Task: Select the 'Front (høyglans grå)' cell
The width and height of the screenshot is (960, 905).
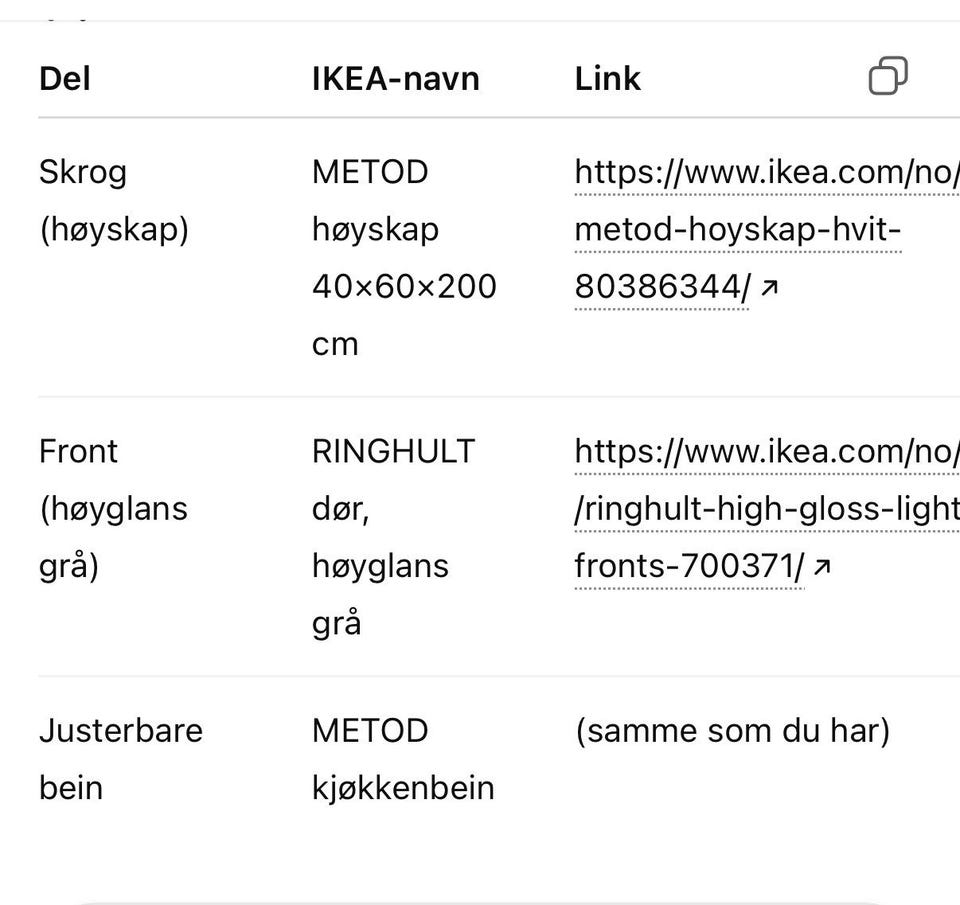Action: [x=113, y=508]
